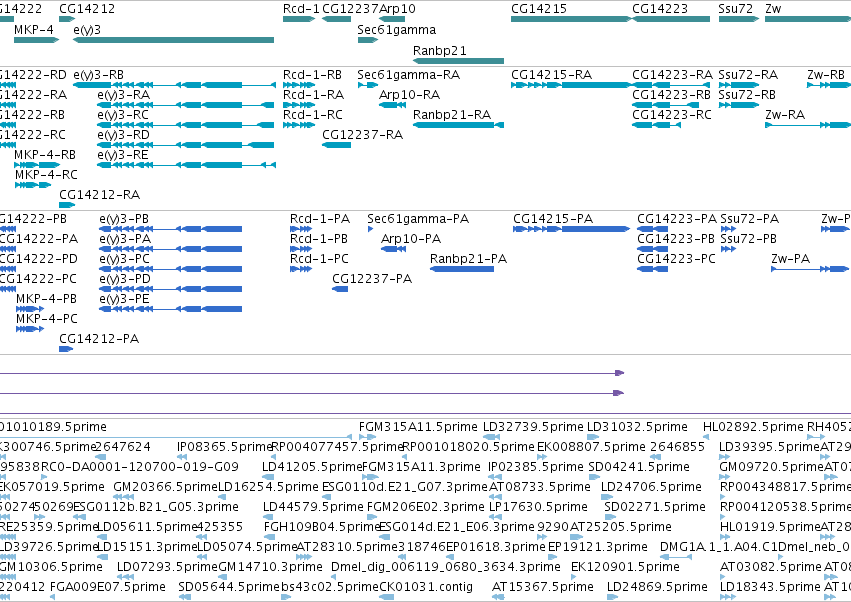Screen dimensions: 851x602
Task: Select the Ranbp21 gene bar
Action: [x=459, y=61]
